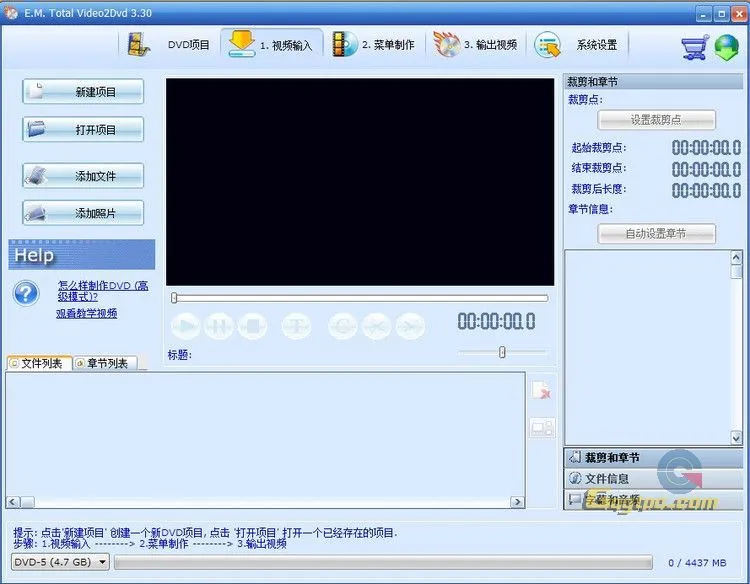Screen dimensions: 750x584
Task: Click the Play button under the preview
Action: click(185, 326)
